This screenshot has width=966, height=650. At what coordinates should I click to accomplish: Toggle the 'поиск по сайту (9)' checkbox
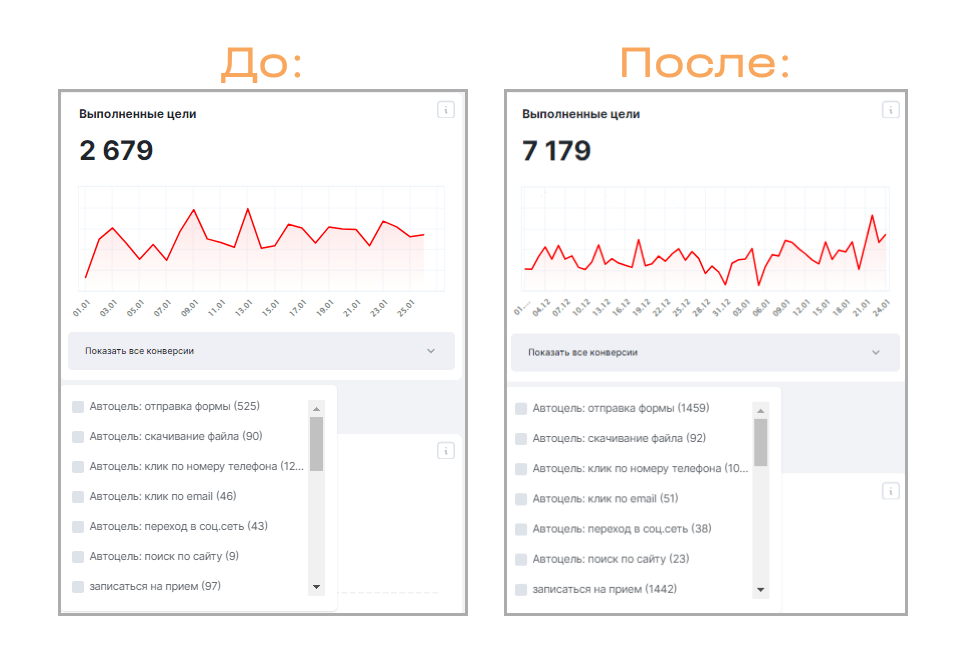click(x=78, y=556)
